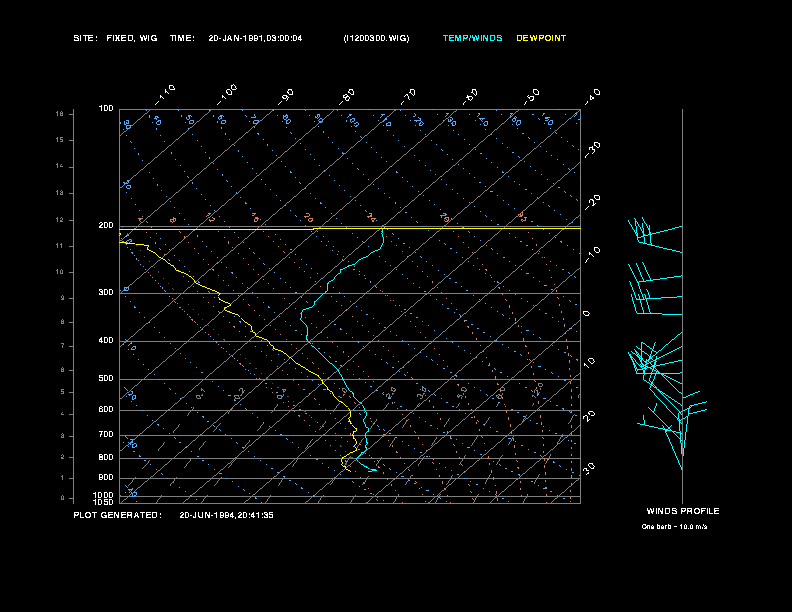Screen dimensions: 792x612
Task: Click the -40 temperature label at top right
Action: pos(592,97)
